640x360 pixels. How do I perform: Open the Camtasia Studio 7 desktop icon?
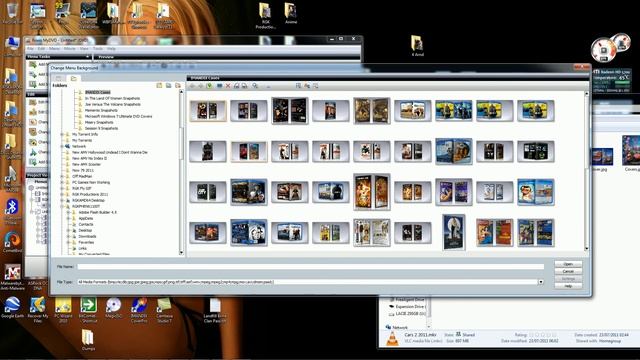point(164,310)
